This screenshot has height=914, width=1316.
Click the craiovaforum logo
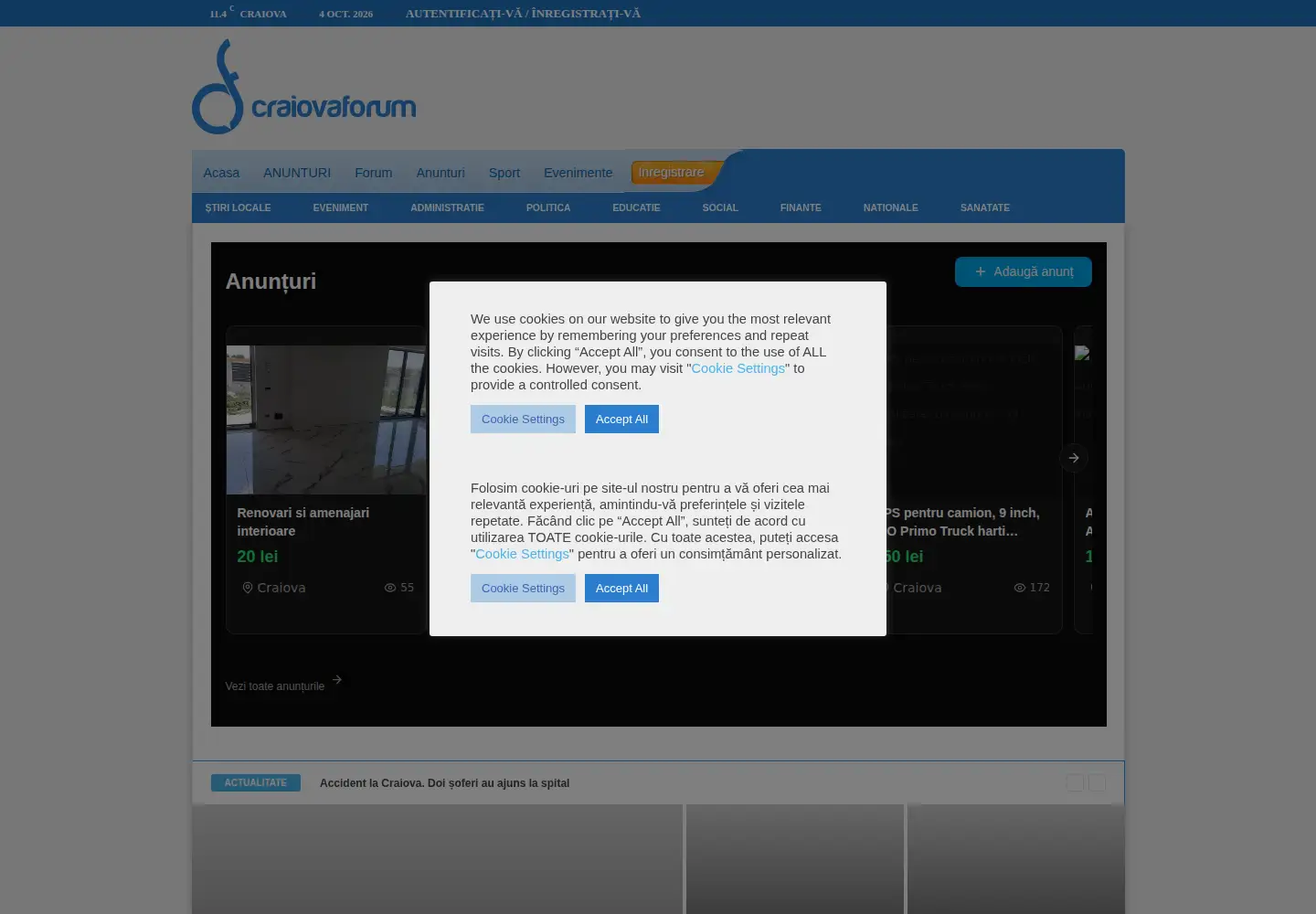click(303, 87)
